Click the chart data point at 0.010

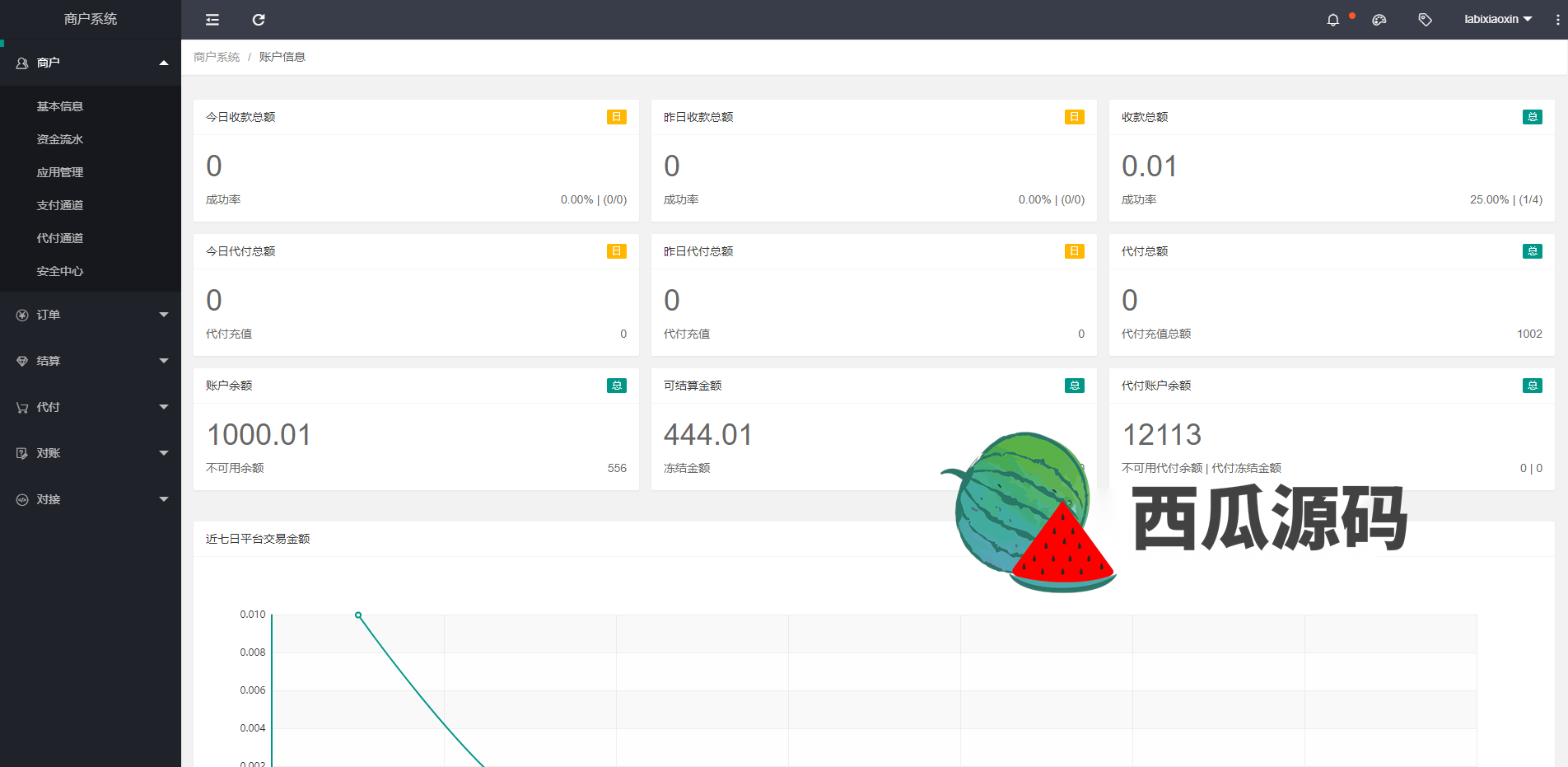tap(358, 615)
